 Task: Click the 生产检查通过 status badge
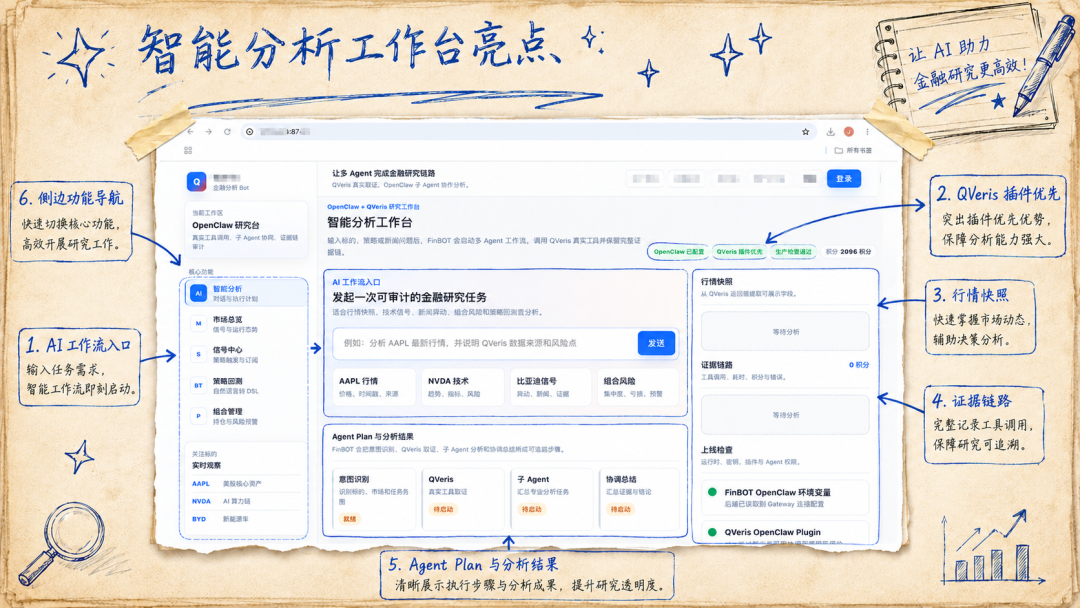[x=793, y=252]
